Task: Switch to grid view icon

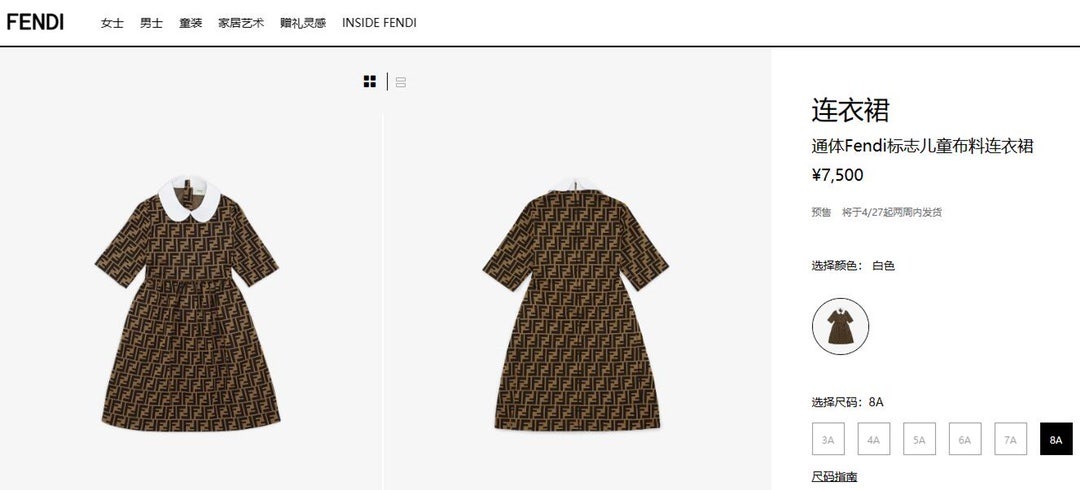Action: tap(370, 82)
